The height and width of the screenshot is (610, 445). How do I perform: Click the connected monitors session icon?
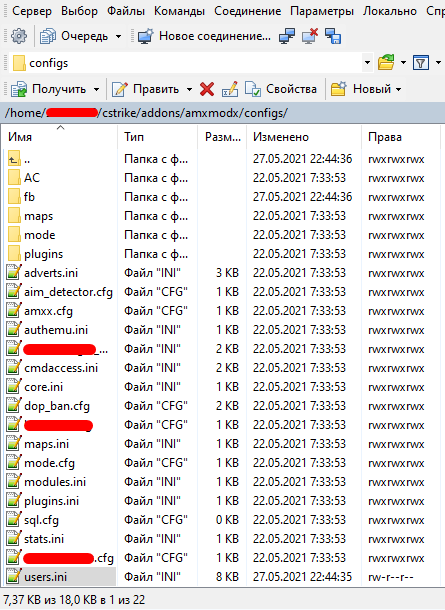287,36
